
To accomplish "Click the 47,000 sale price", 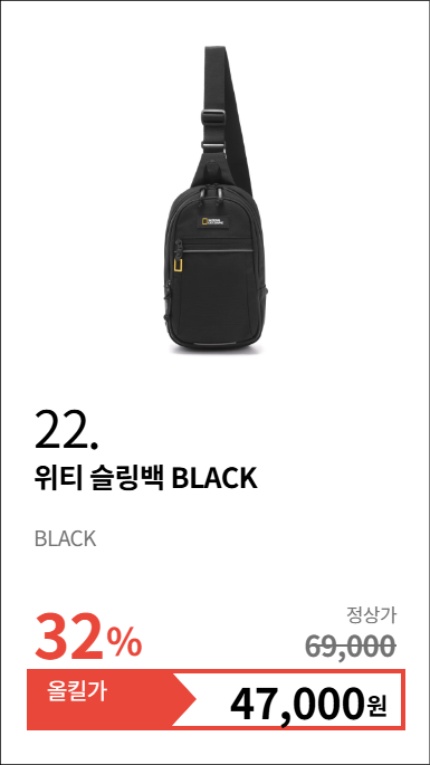I will (x=297, y=705).
